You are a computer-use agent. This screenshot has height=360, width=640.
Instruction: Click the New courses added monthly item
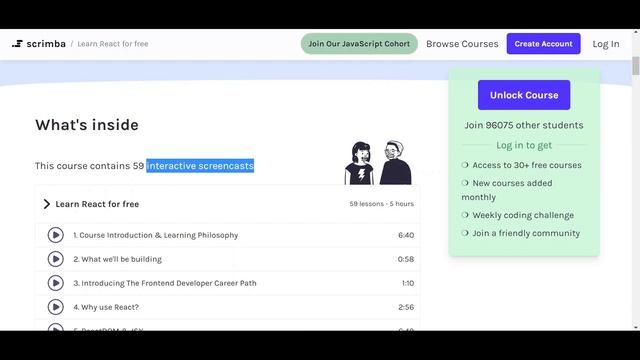pyautogui.click(x=507, y=190)
